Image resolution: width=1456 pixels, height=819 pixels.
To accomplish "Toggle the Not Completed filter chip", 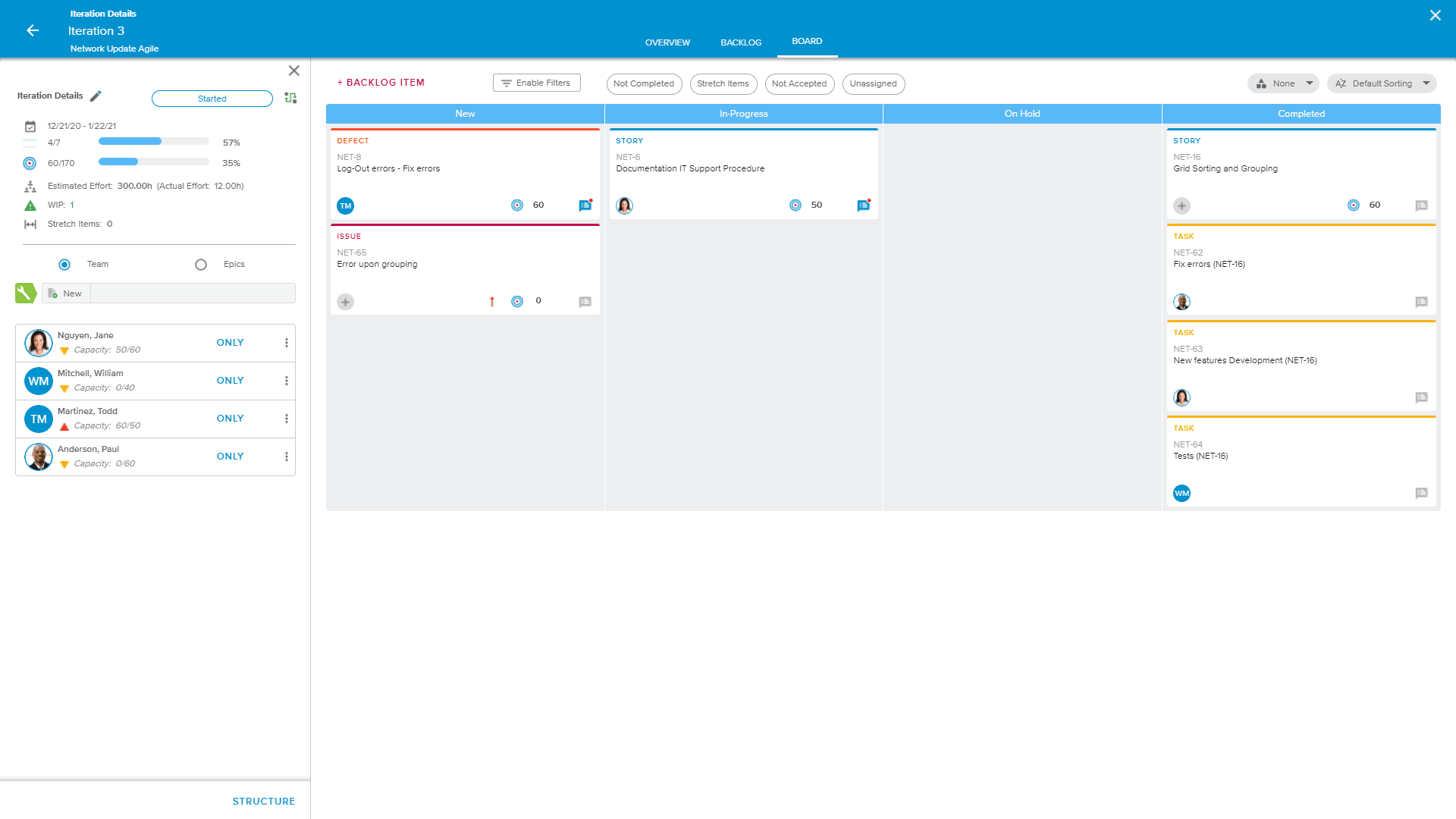I will tap(644, 83).
